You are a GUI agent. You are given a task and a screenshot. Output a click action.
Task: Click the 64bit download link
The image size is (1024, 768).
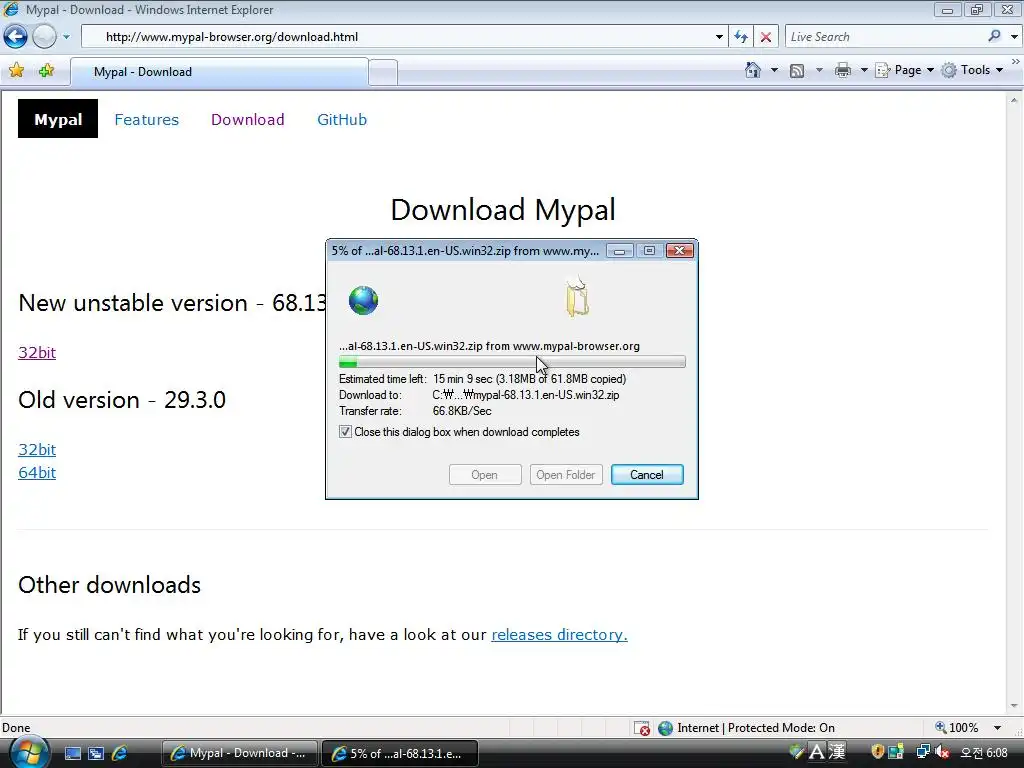pyautogui.click(x=37, y=473)
